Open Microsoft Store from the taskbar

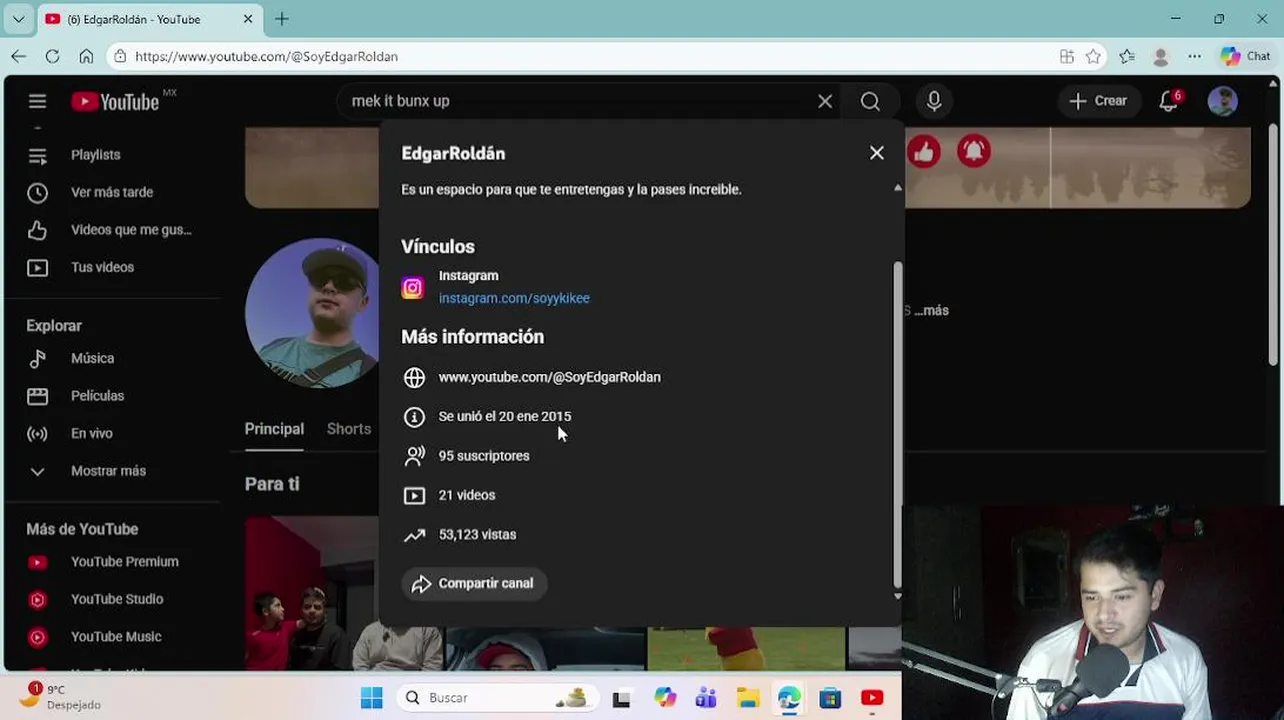tap(830, 698)
